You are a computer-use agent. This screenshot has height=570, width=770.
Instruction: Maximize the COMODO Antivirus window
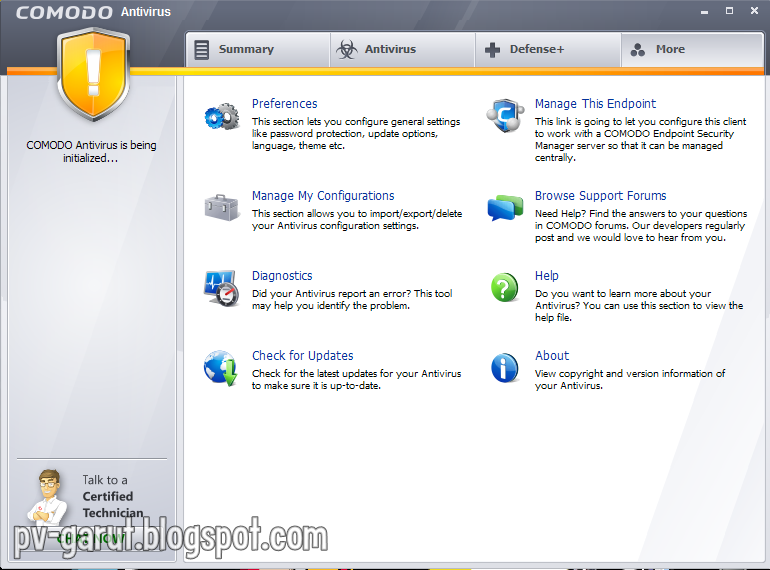(x=729, y=11)
